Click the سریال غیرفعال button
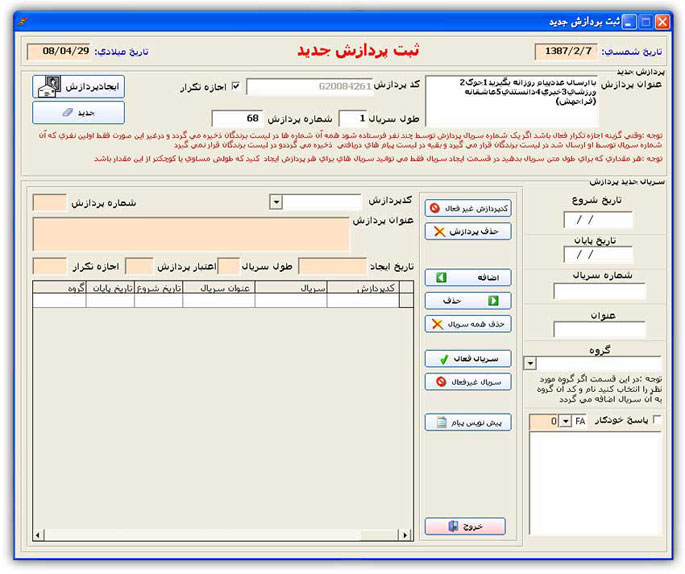The height and width of the screenshot is (574, 685). click(x=468, y=382)
